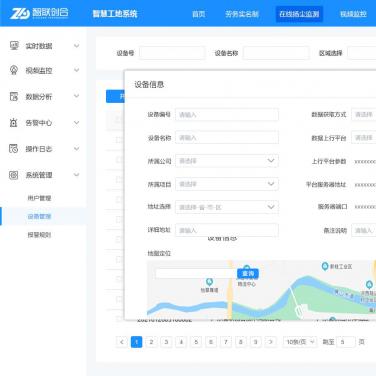Click the 设备信息 dialog title
Screen dimensions: 376x376
point(149,85)
